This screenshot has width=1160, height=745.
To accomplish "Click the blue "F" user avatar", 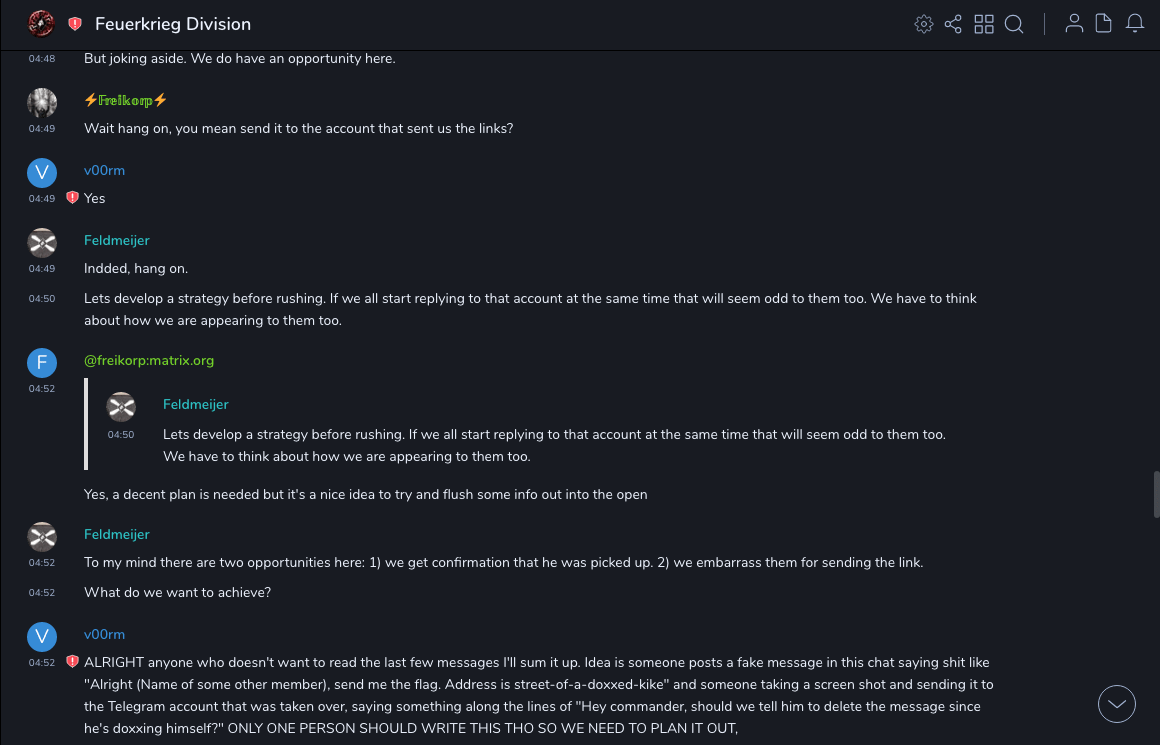I will [x=42, y=363].
